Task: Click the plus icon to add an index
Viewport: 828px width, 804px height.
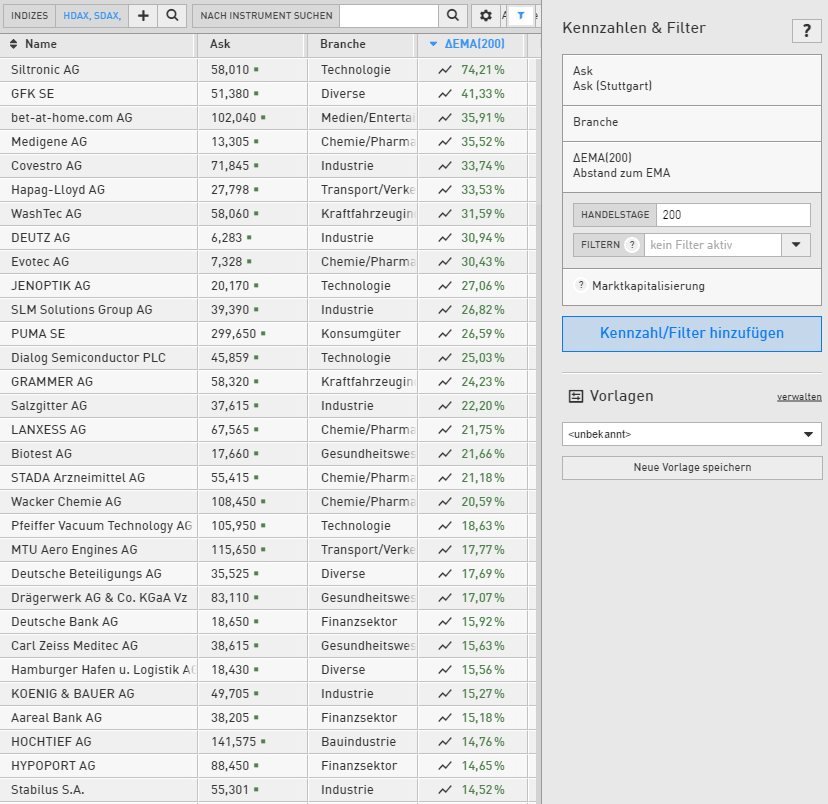Action: [x=143, y=16]
